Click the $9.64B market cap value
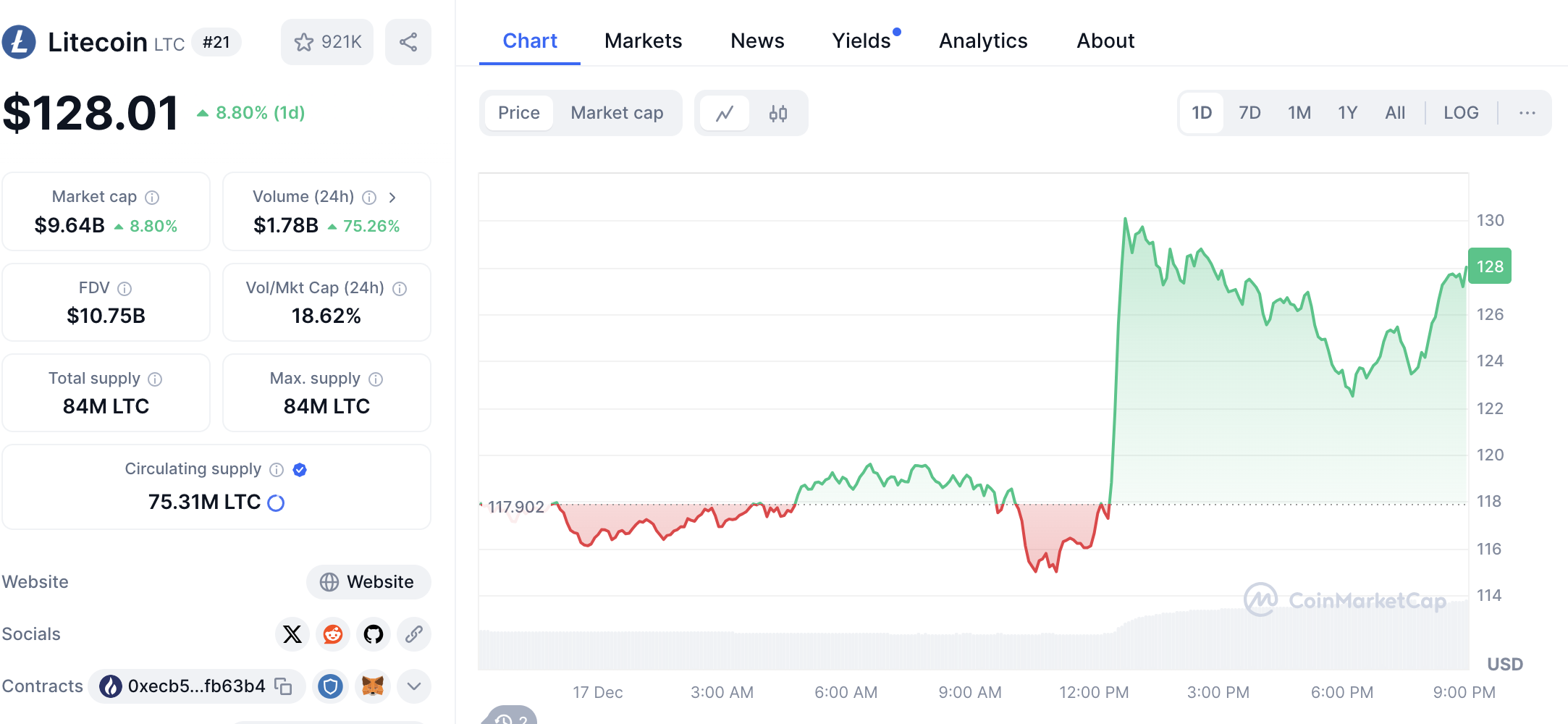Screen dimensions: 1568x724 pos(69,226)
